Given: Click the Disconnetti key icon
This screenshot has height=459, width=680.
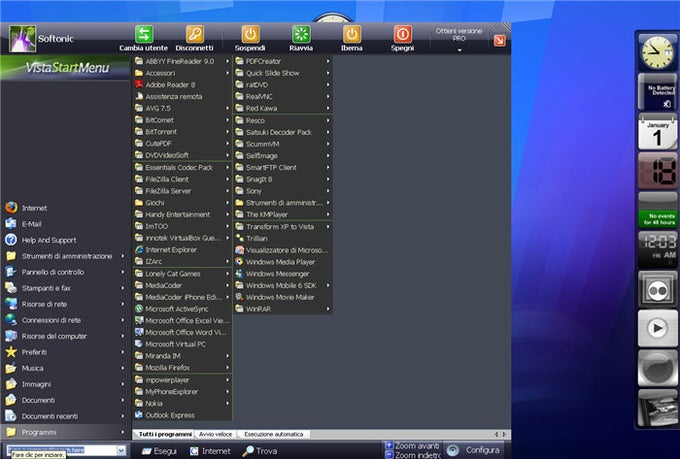Looking at the screenshot, I should [195, 34].
